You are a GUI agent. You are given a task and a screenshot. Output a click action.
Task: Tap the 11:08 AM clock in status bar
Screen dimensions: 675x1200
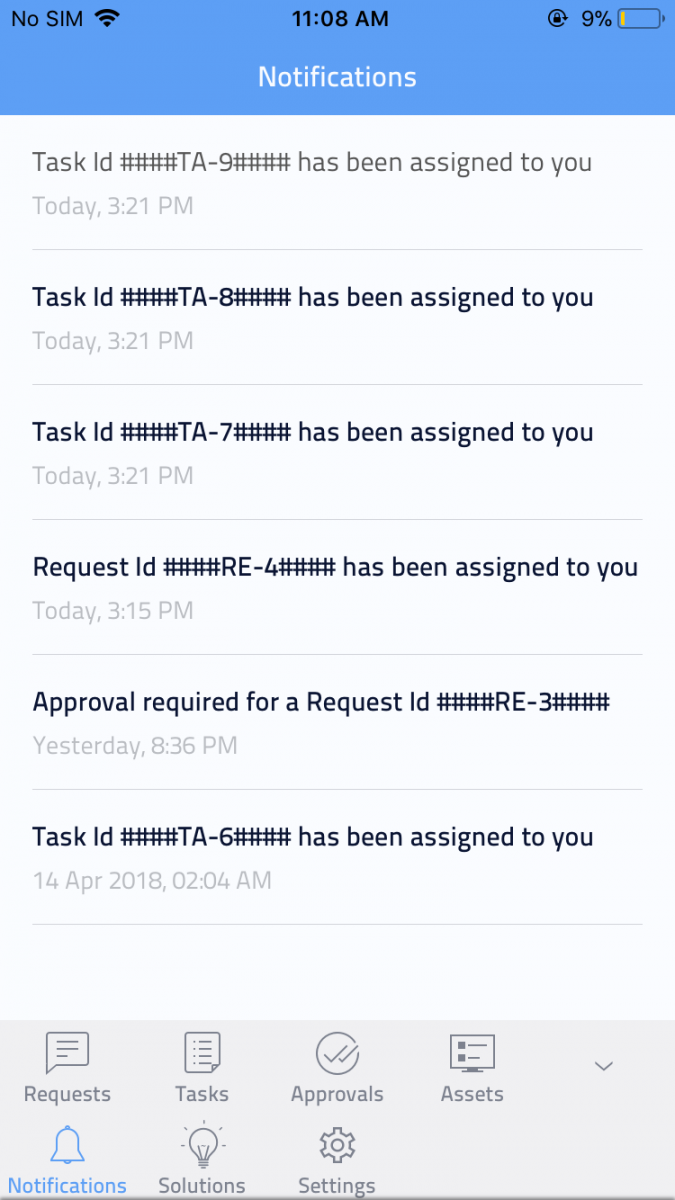[337, 19]
